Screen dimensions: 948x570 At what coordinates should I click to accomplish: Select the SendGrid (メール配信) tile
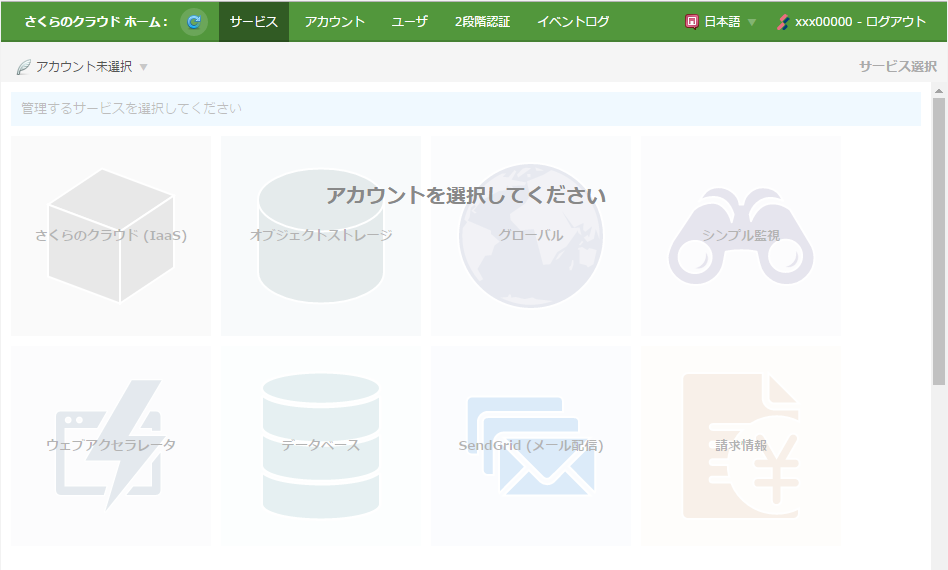pos(531,445)
